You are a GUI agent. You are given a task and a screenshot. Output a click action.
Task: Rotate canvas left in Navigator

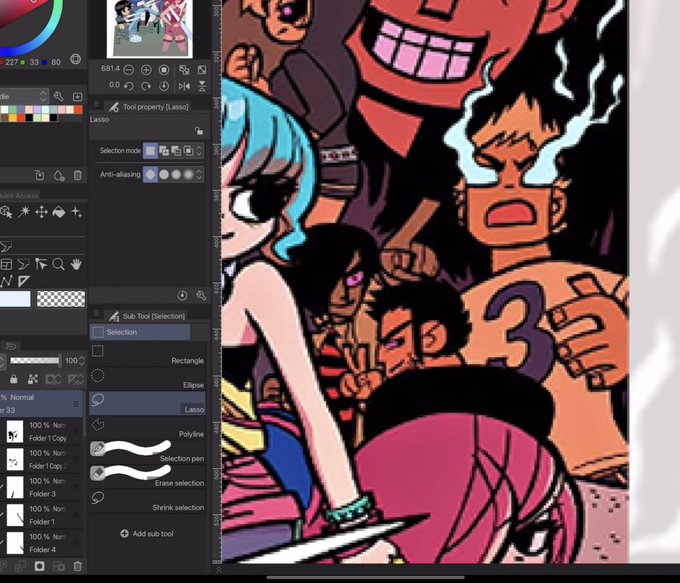coord(128,86)
